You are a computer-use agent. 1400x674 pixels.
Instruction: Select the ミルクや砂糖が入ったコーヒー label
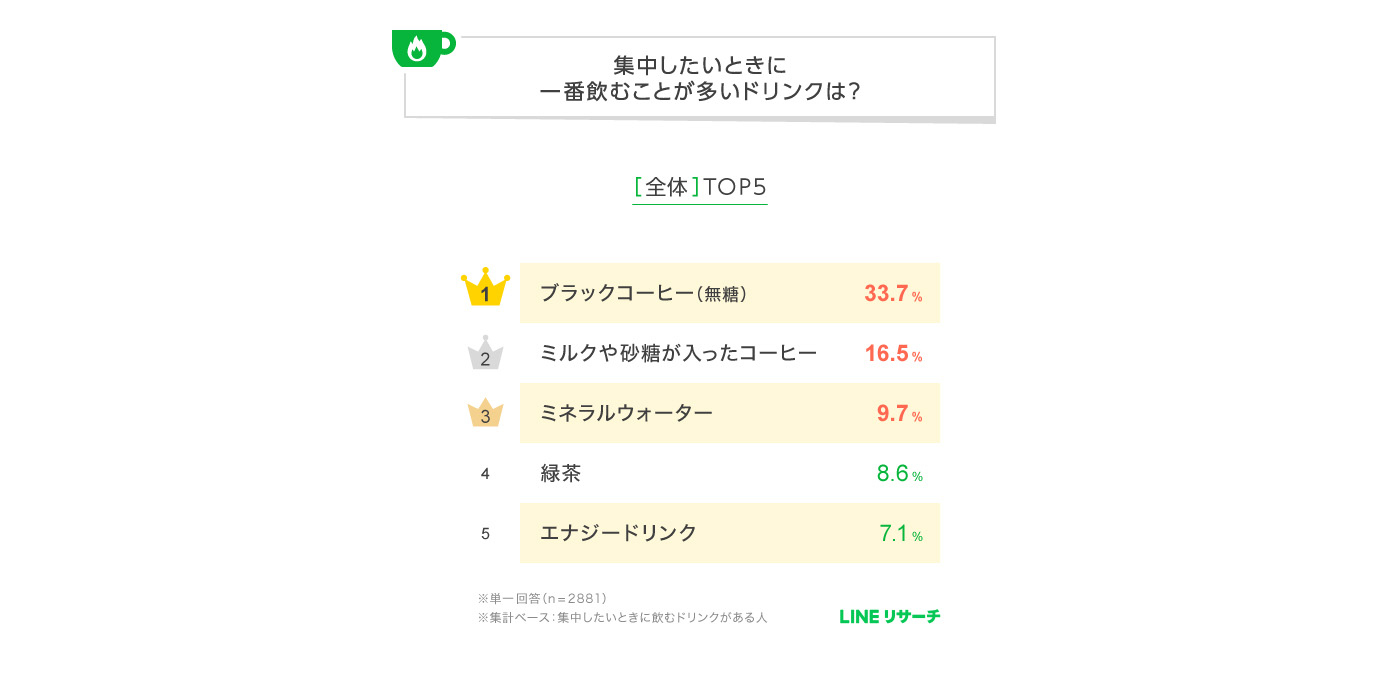678,353
